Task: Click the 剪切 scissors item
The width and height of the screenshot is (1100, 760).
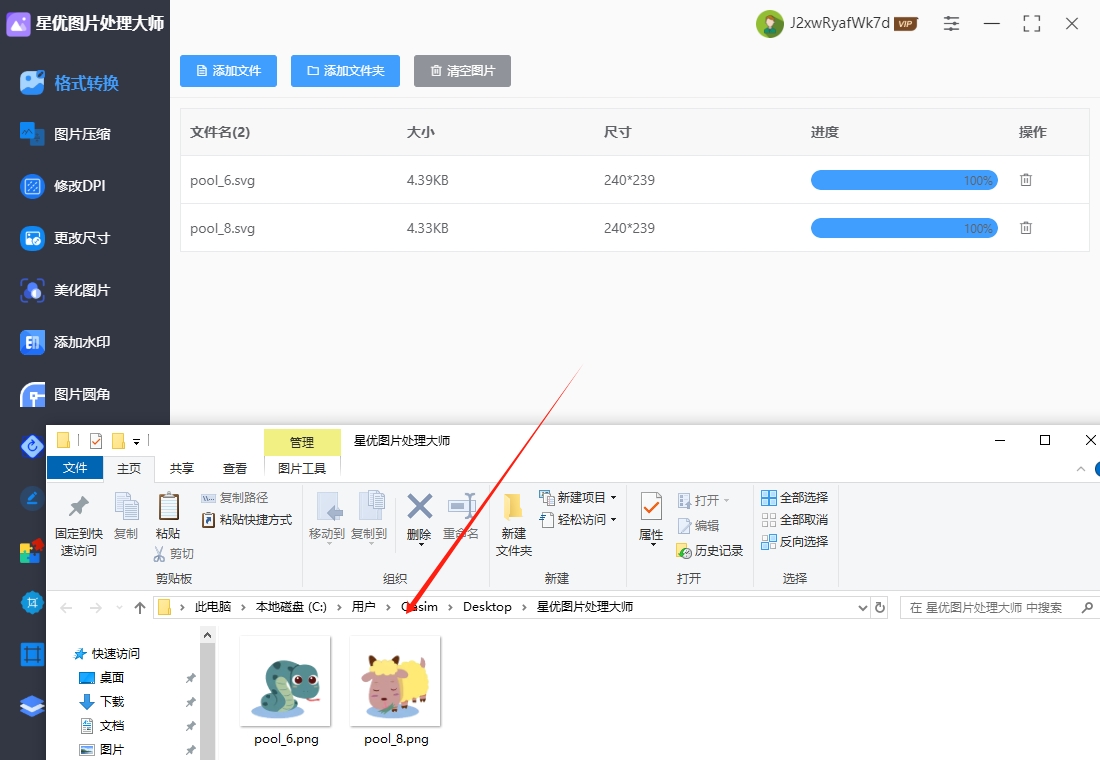Action: pyautogui.click(x=173, y=554)
